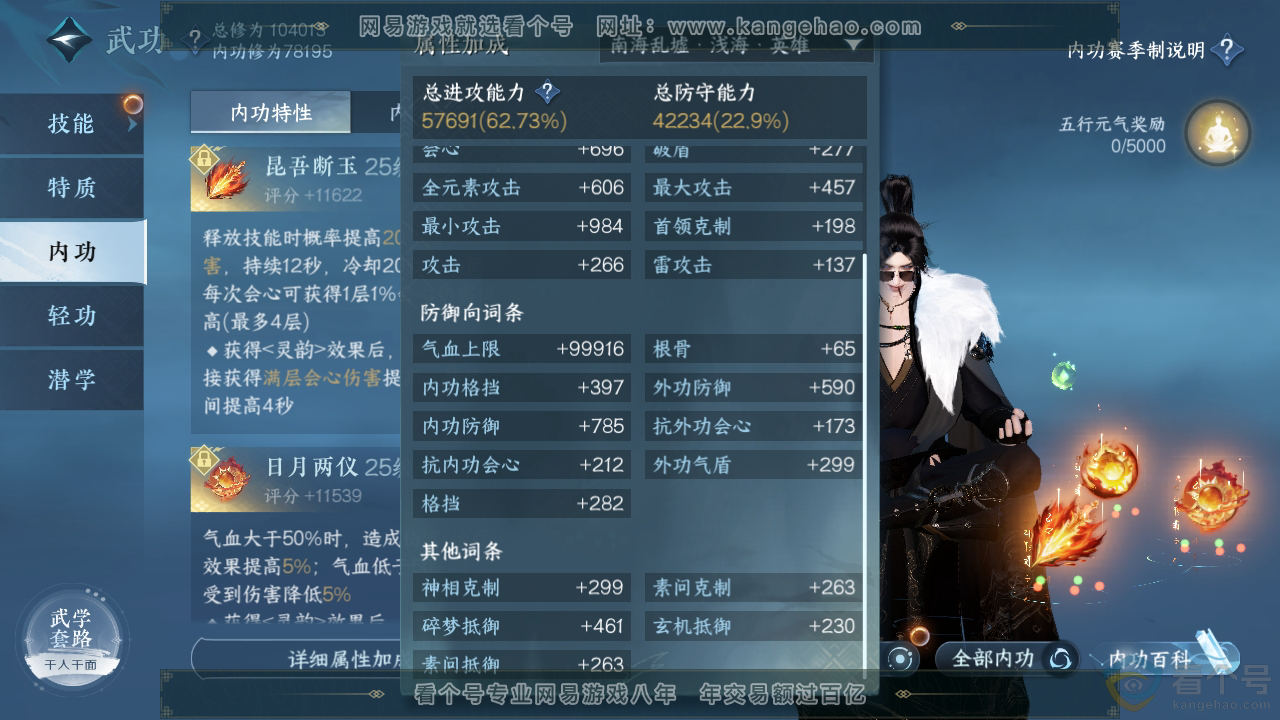Click the 抗内功会心 +212 row

coord(522,465)
